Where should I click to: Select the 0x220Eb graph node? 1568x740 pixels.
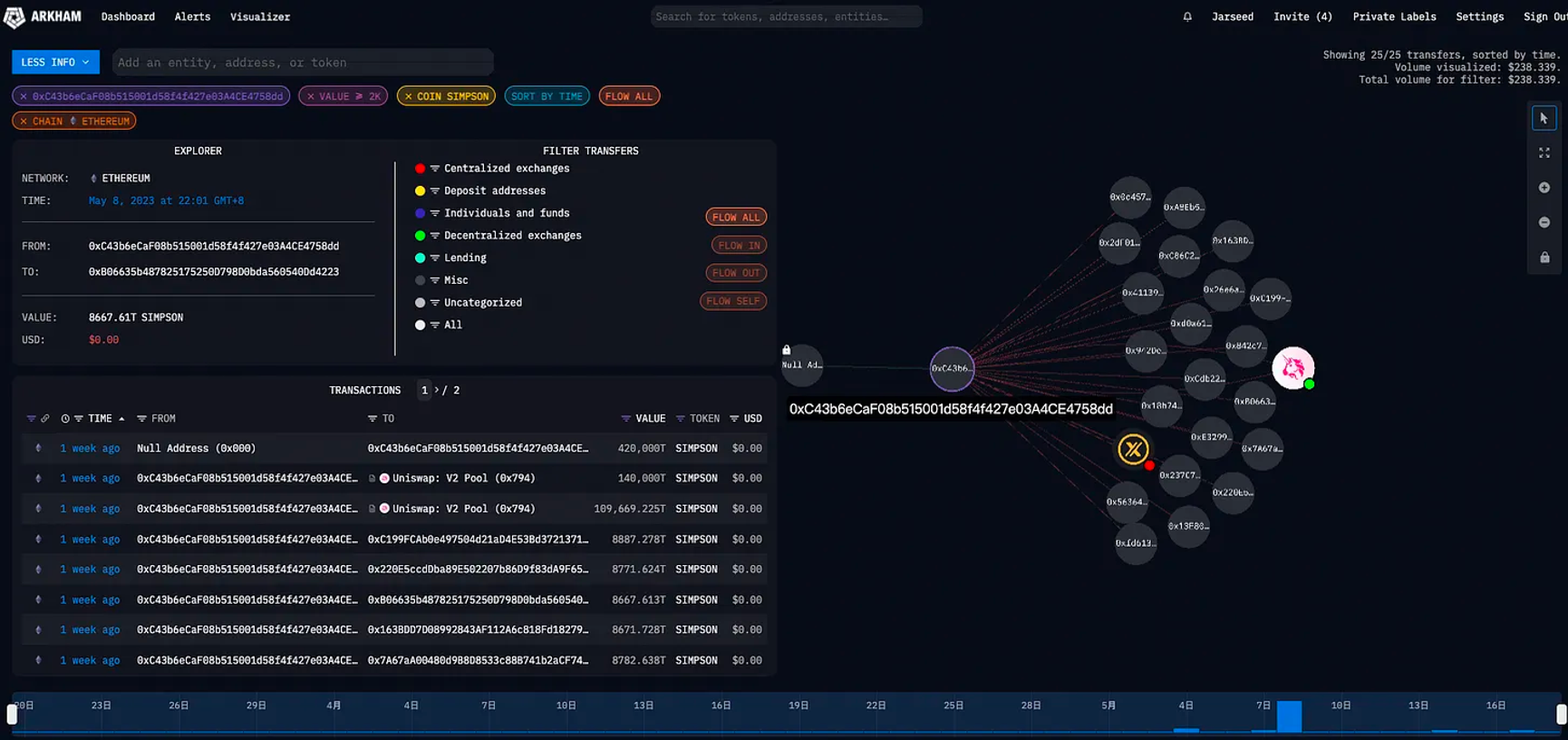tap(1233, 492)
